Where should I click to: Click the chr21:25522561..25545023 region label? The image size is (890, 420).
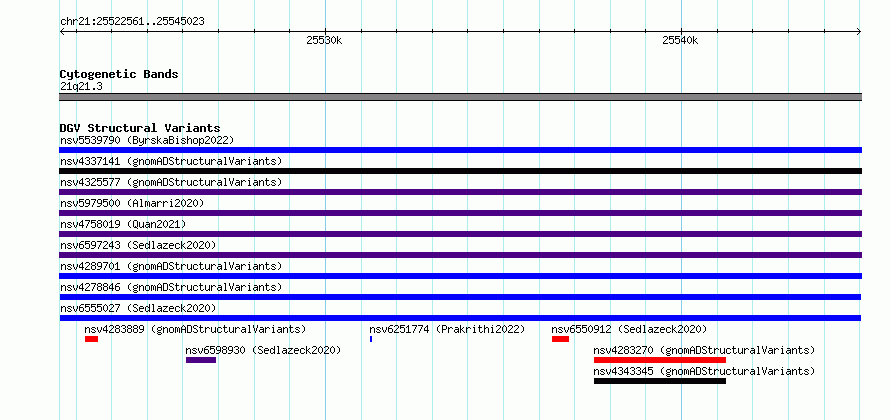click(132, 22)
